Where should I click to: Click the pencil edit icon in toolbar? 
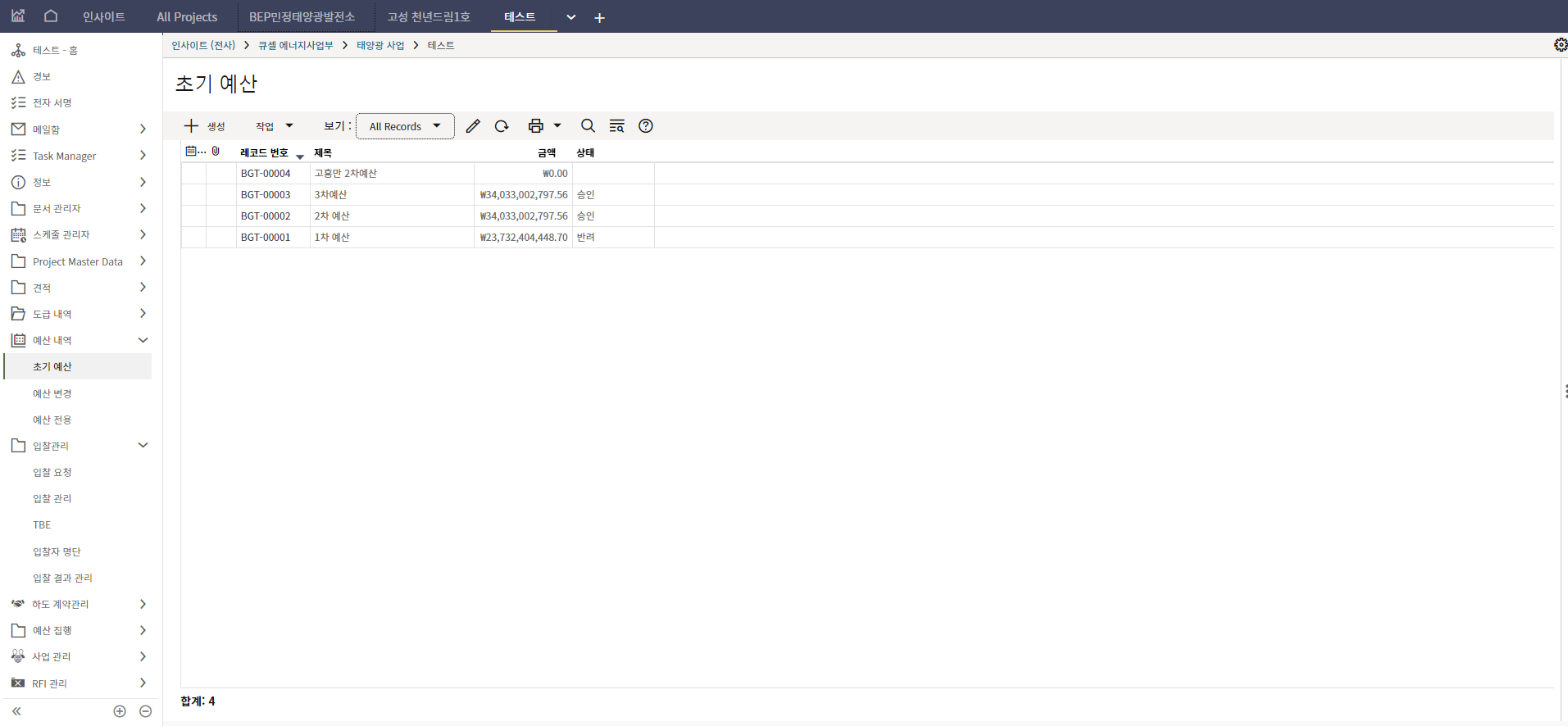click(473, 126)
